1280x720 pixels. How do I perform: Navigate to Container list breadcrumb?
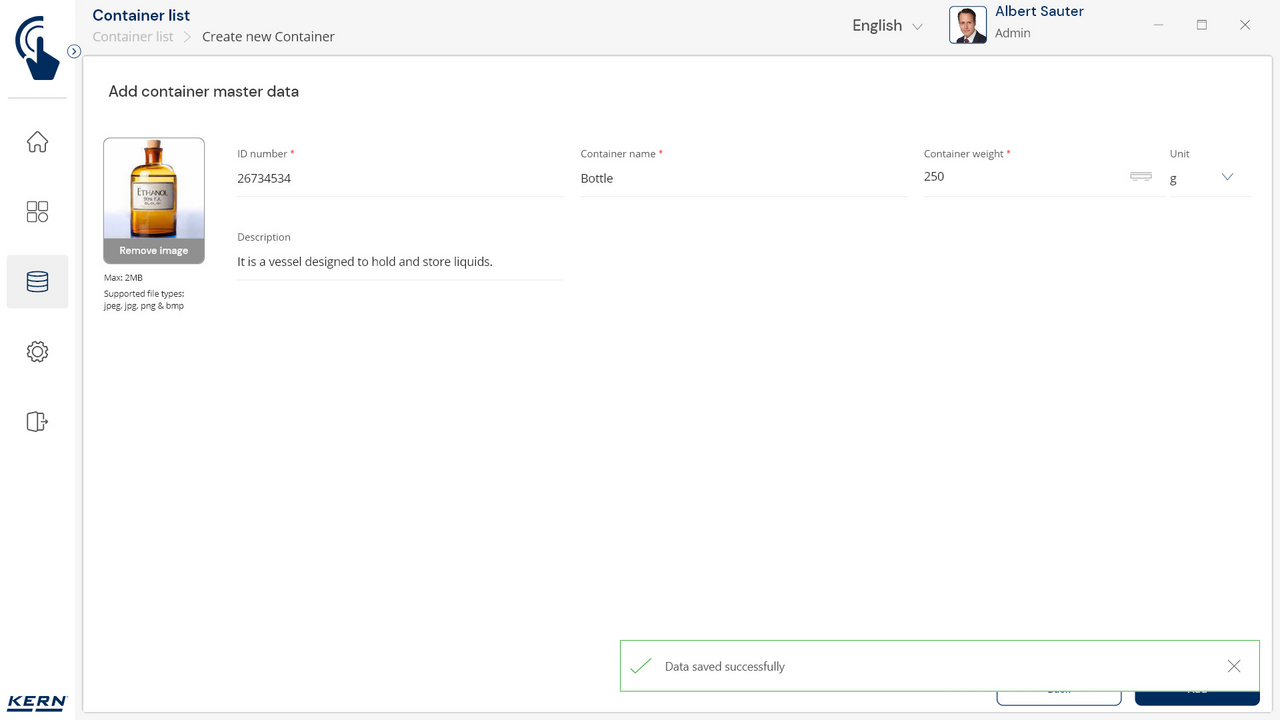tap(133, 37)
